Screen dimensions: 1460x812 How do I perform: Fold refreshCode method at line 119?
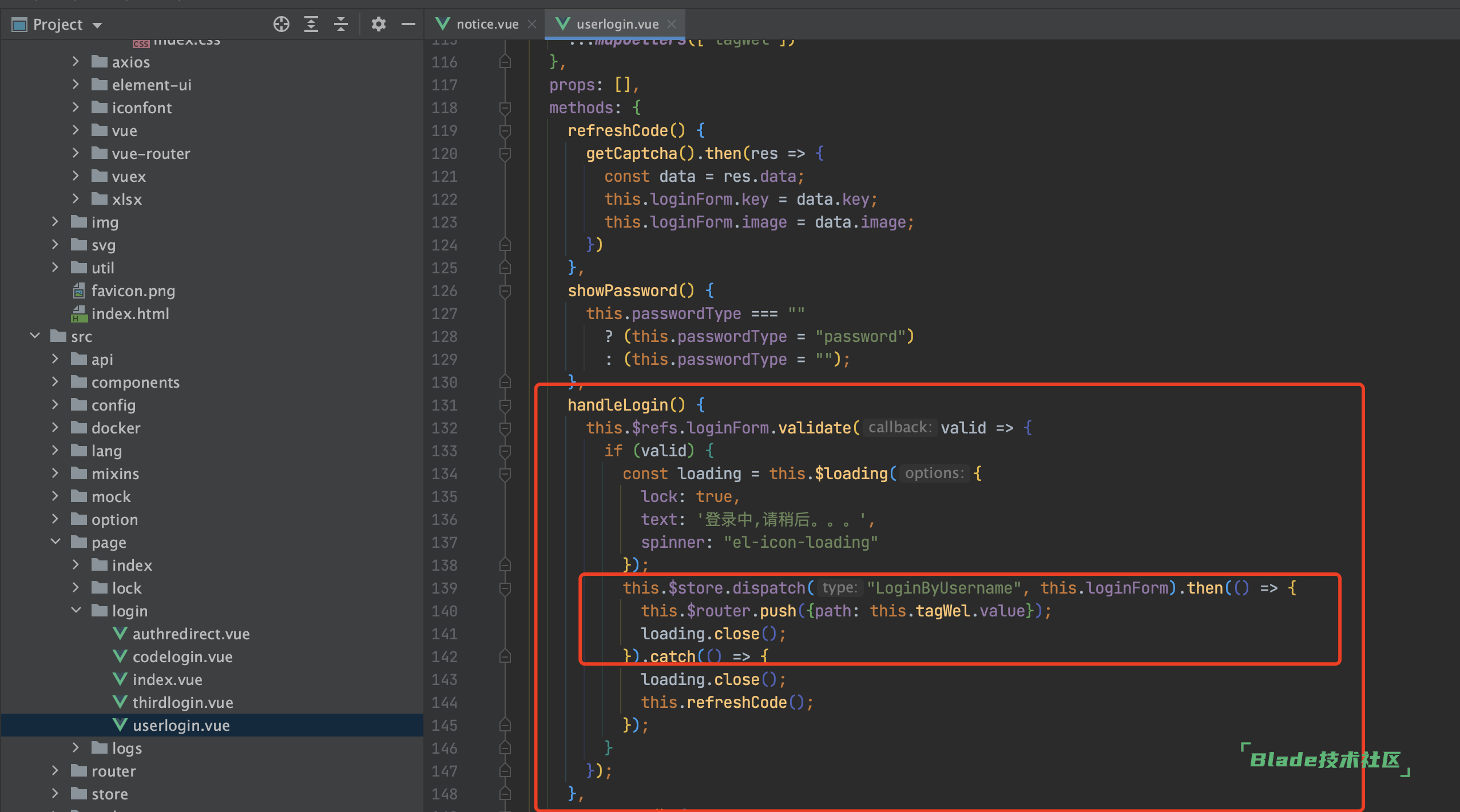[x=505, y=131]
